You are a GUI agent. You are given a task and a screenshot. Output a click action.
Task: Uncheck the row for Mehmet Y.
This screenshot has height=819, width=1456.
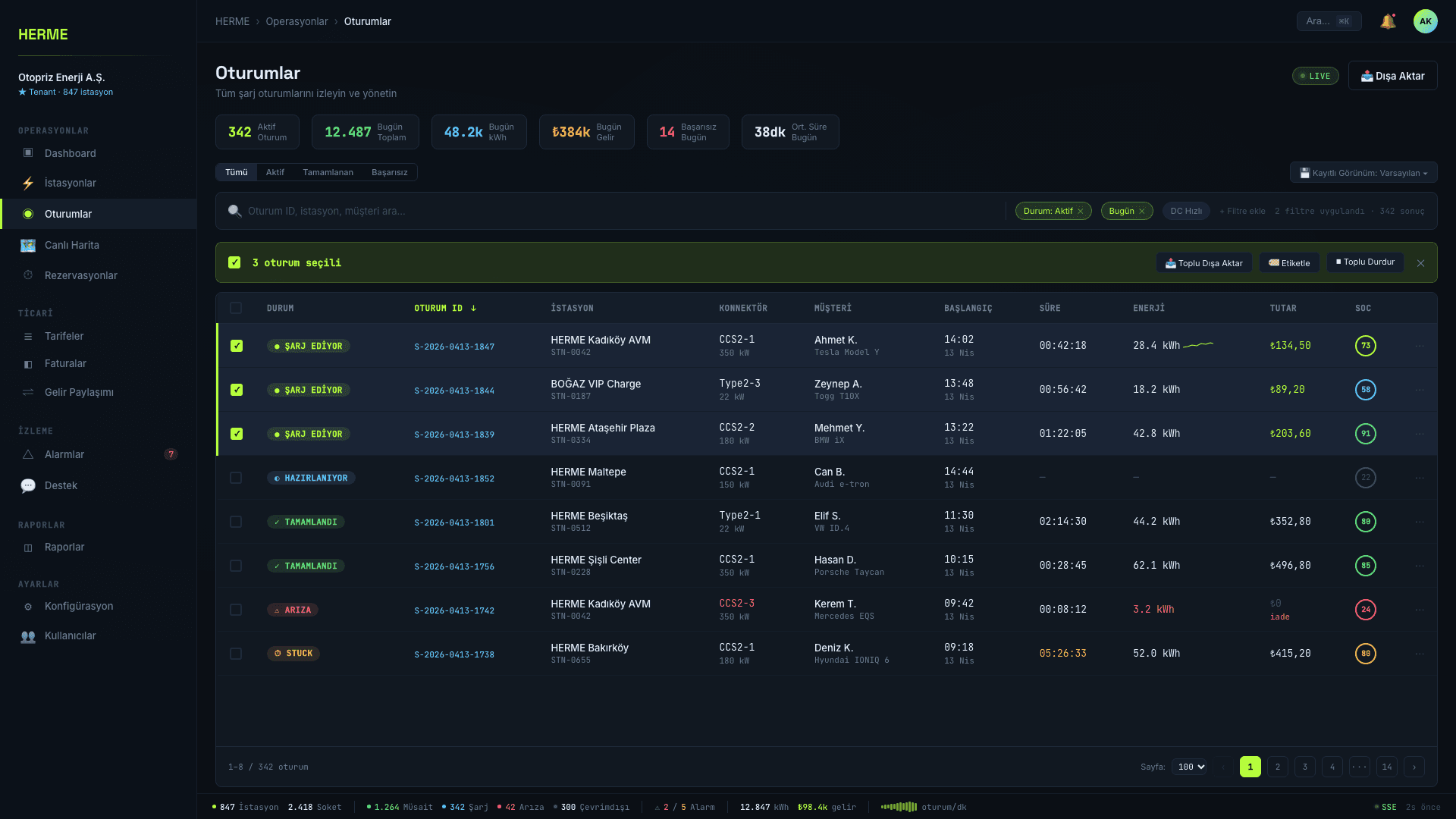237,434
